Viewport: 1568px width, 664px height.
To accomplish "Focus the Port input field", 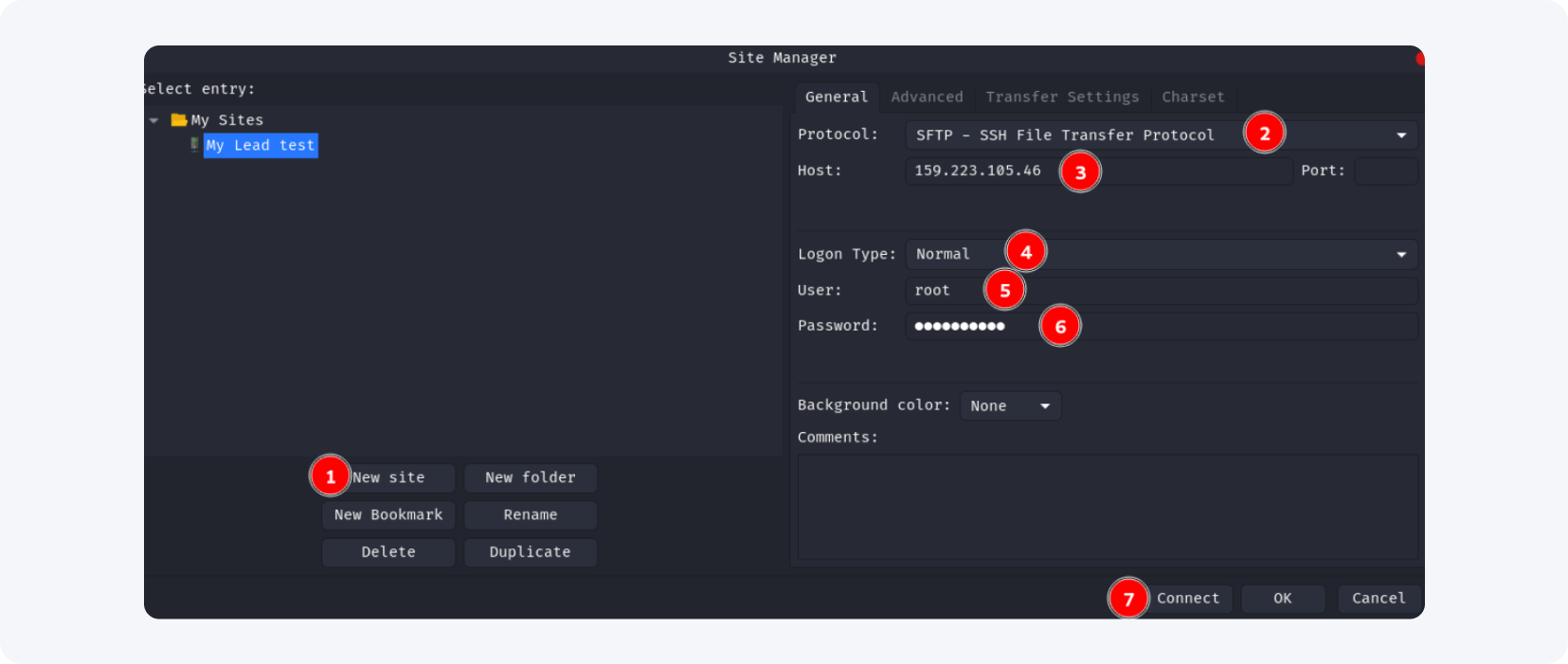I will pos(1385,171).
